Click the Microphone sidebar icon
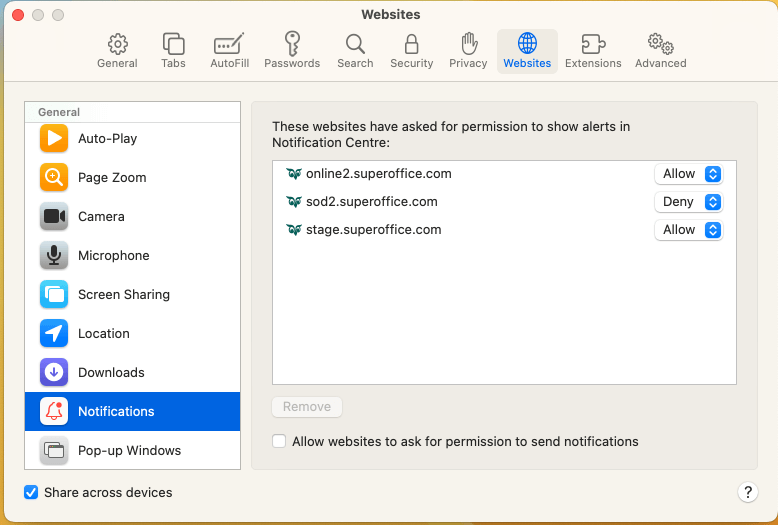778x525 pixels. [54, 255]
